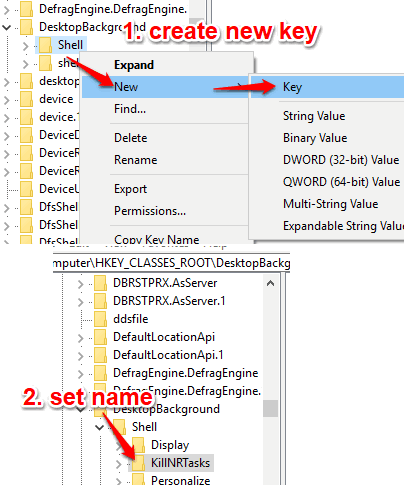
Task: Click the folder icon of the device key
Action: [x=26, y=99]
